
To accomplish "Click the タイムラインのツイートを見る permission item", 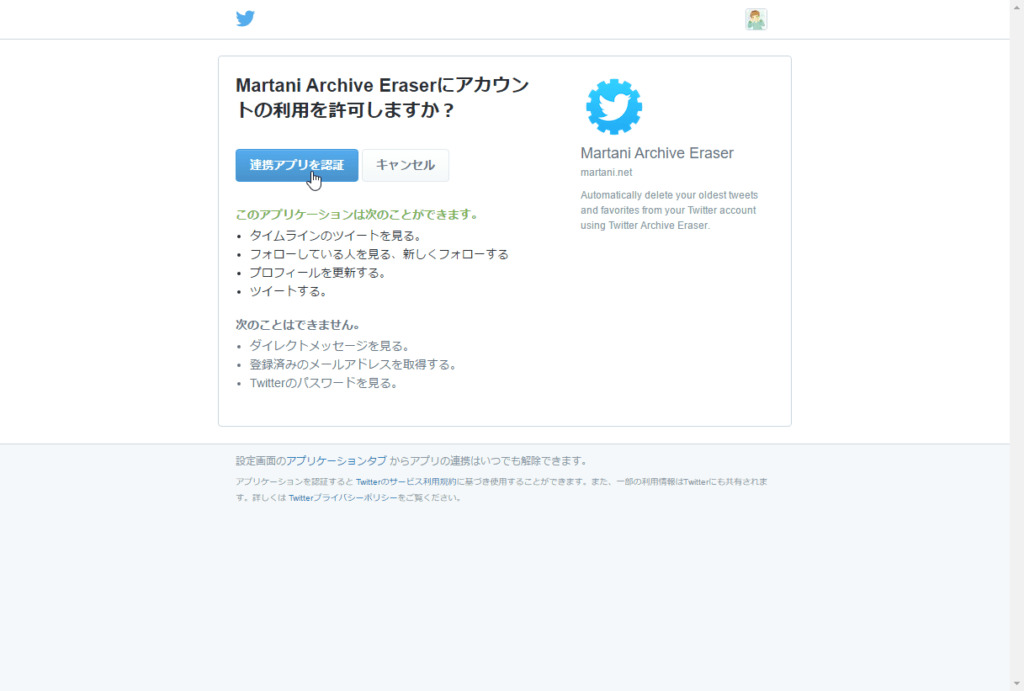I will 336,236.
